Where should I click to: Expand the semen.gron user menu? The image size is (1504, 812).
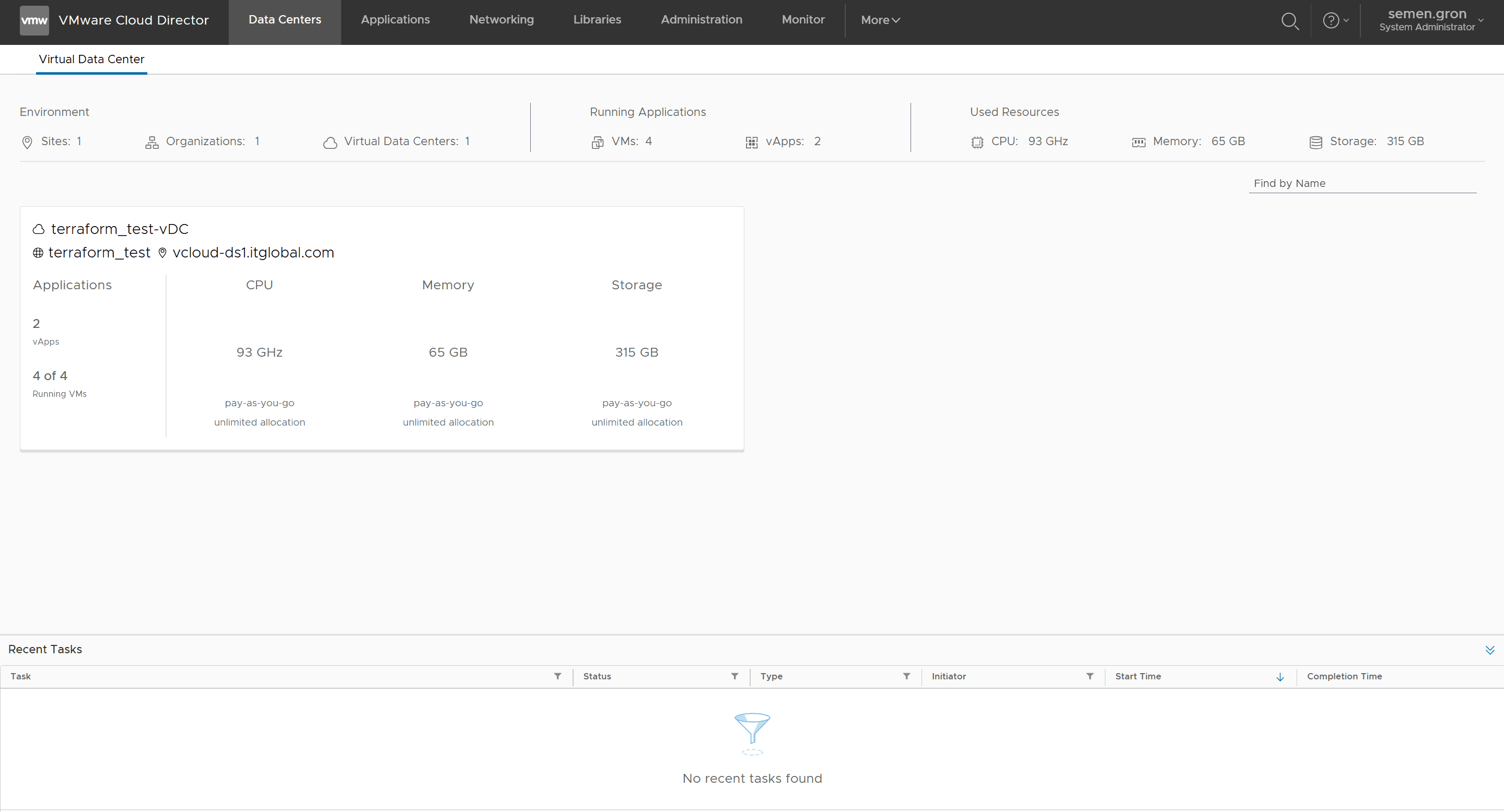click(1431, 20)
